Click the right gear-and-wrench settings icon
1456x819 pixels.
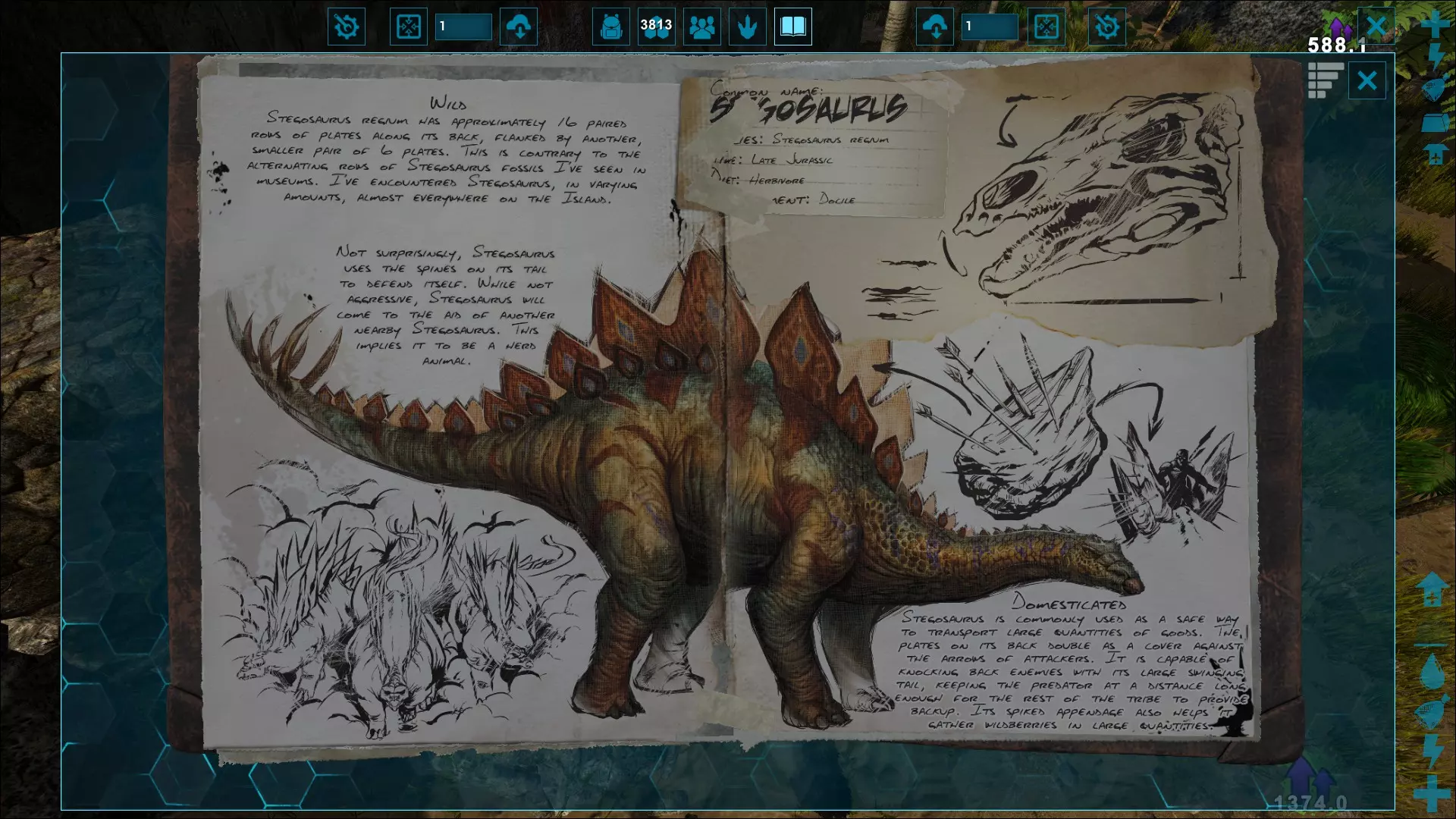[1106, 27]
